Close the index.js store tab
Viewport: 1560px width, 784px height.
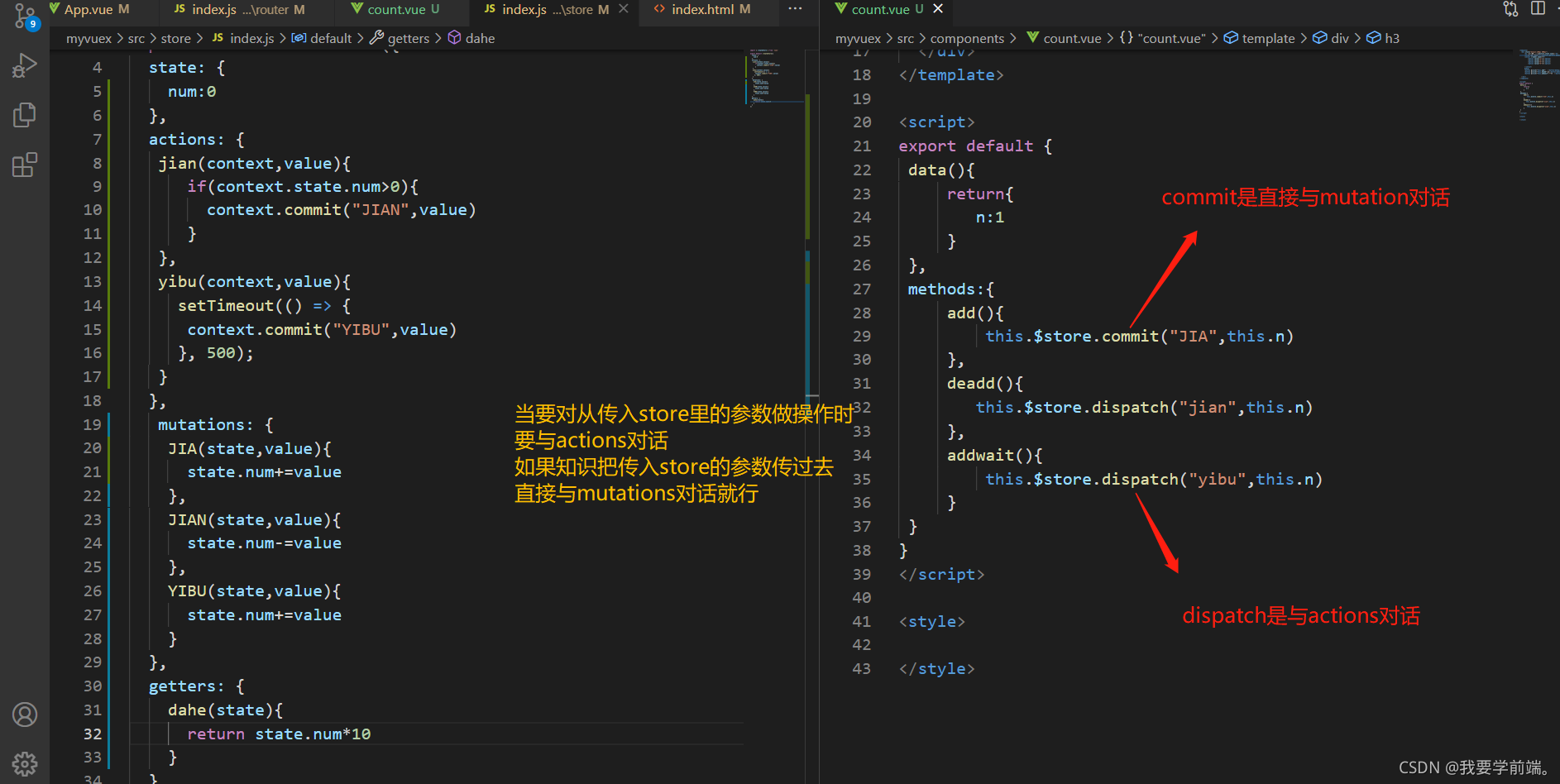pos(624,9)
